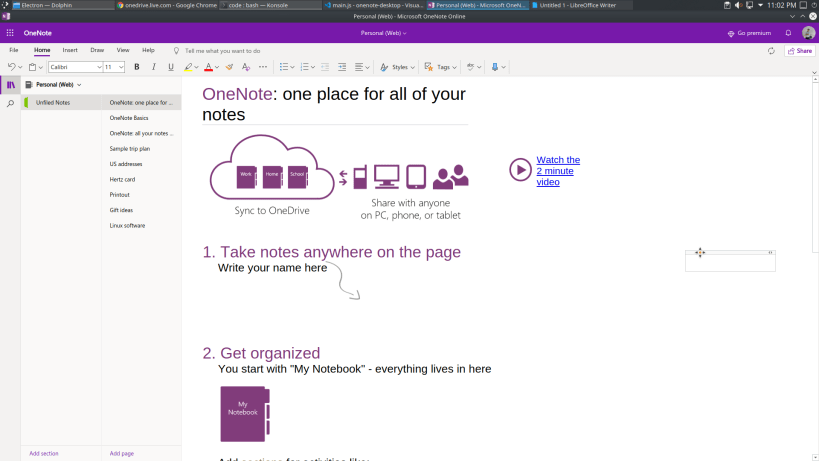
Task: Expand the bullet list style dropdown arrow
Action: click(x=292, y=67)
